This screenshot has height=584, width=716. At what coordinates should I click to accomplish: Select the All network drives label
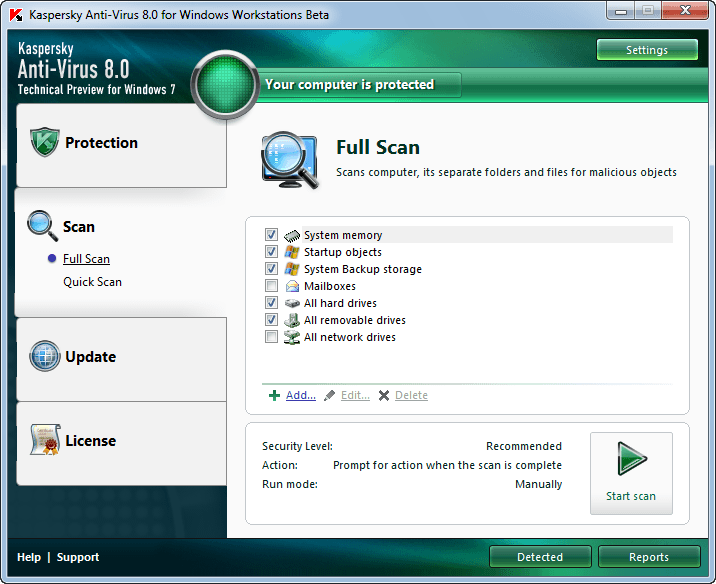(350, 337)
